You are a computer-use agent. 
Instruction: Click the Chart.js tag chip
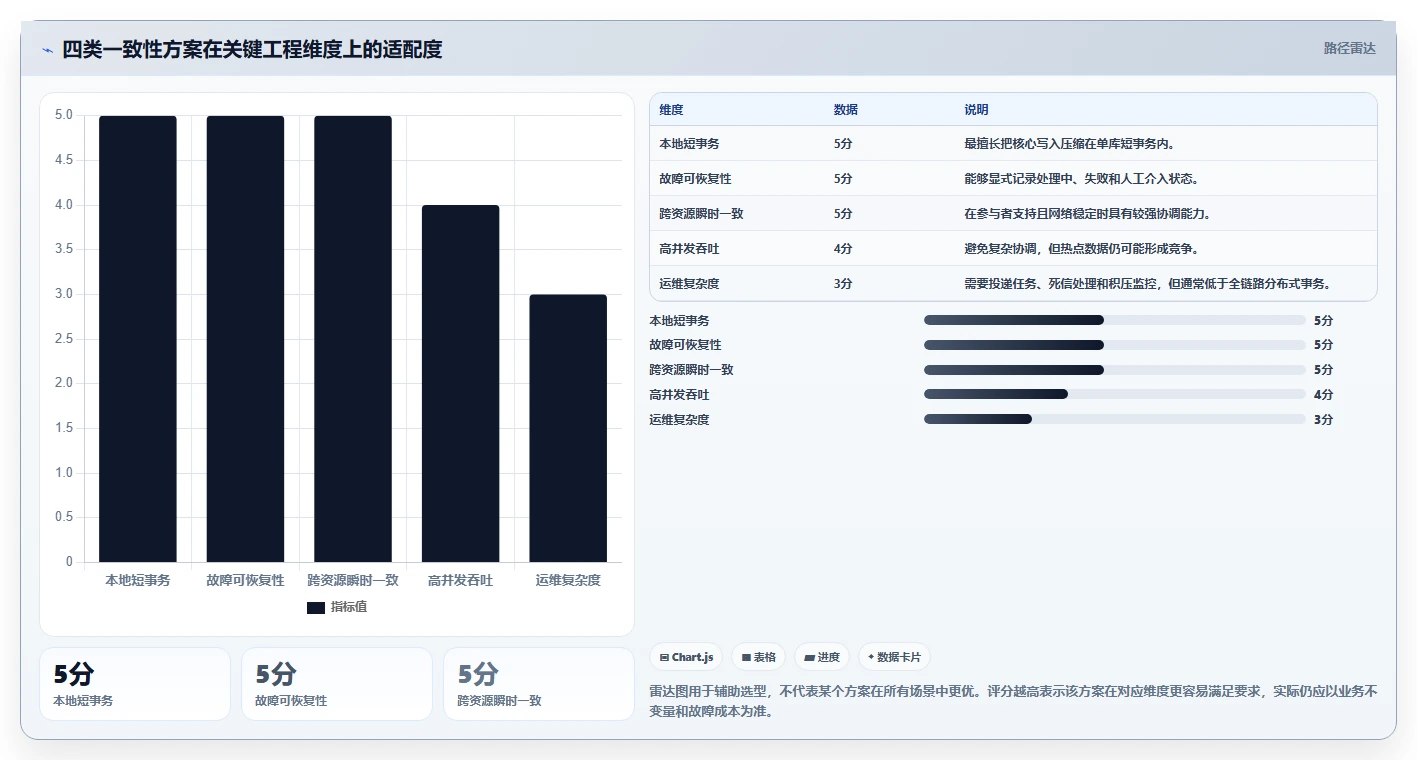pos(687,657)
